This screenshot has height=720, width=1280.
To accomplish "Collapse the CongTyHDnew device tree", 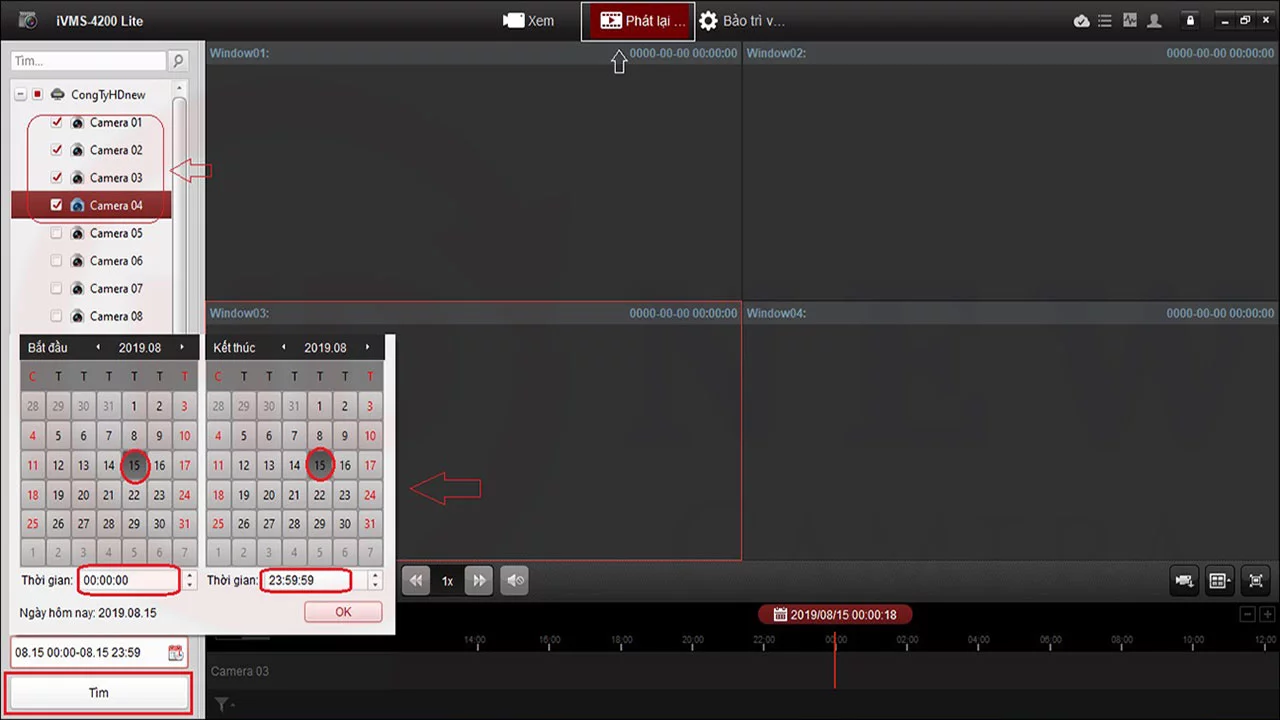I will (x=21, y=95).
